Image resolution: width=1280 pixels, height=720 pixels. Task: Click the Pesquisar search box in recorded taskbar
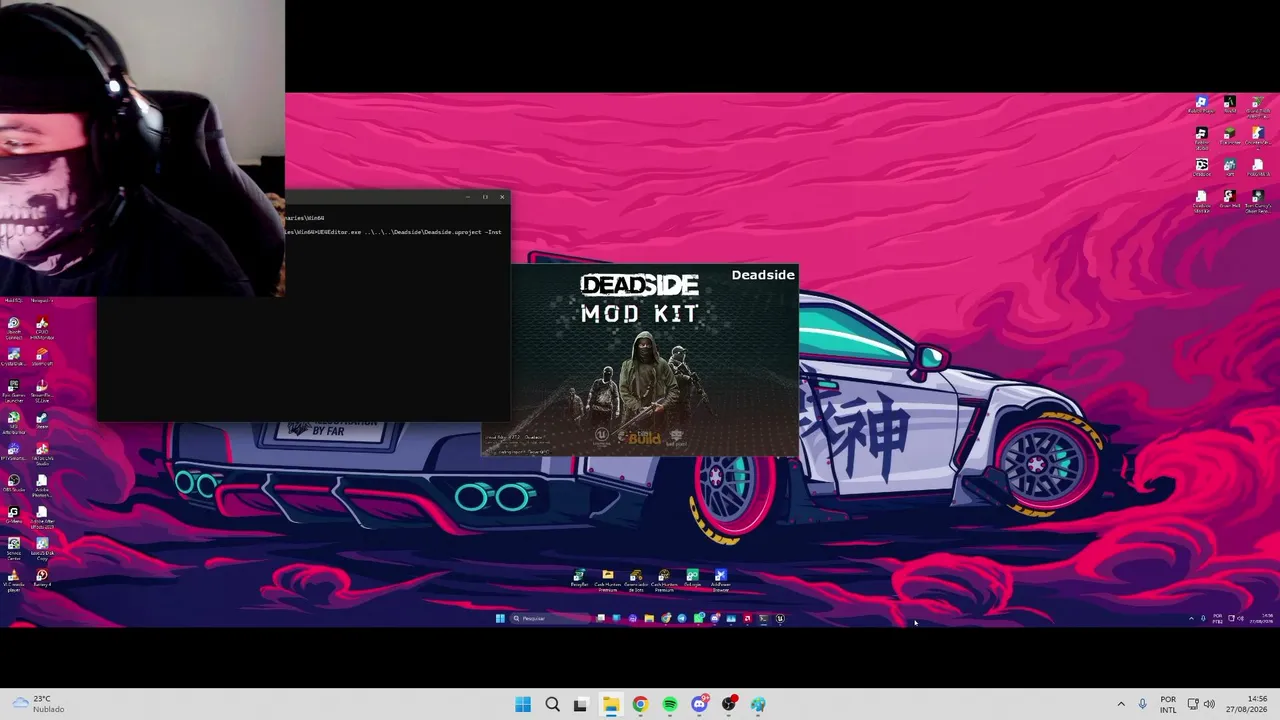click(x=549, y=618)
